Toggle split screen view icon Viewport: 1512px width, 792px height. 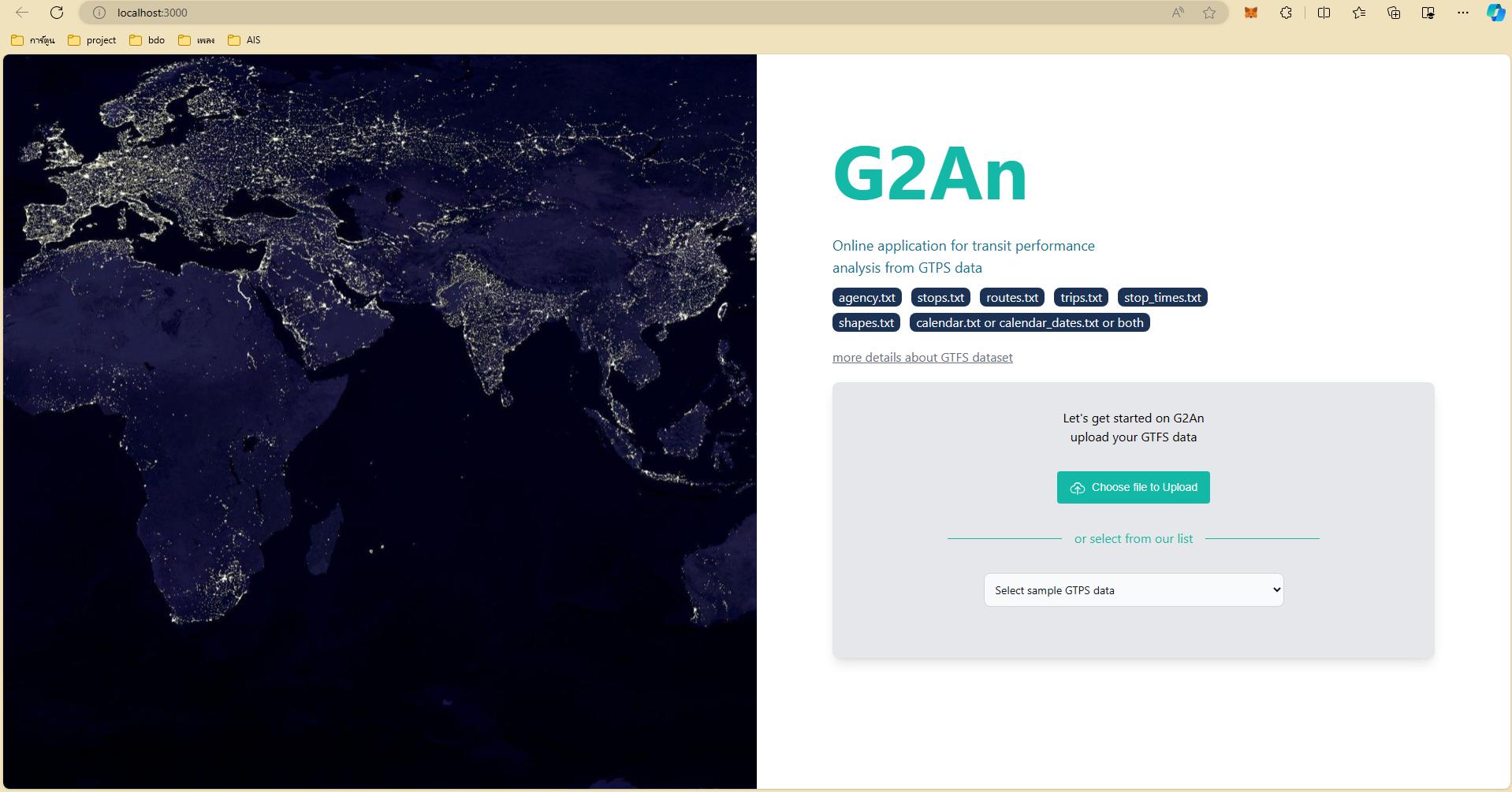click(x=1324, y=13)
